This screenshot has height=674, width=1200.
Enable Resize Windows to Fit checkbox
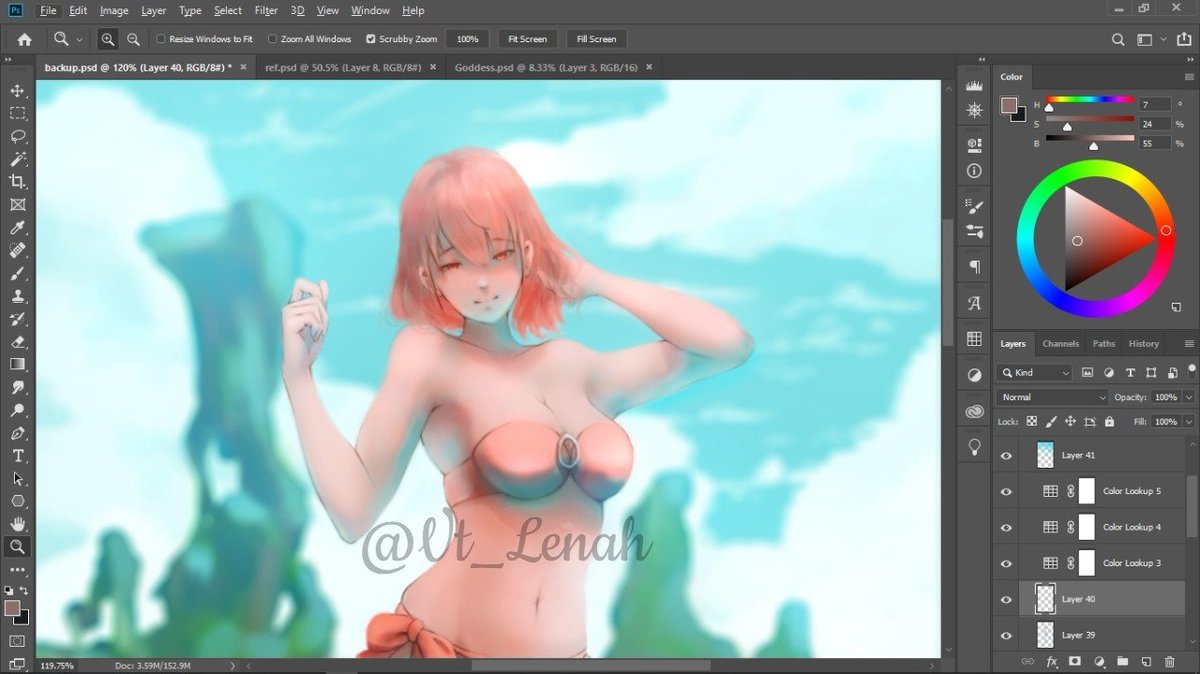click(161, 39)
